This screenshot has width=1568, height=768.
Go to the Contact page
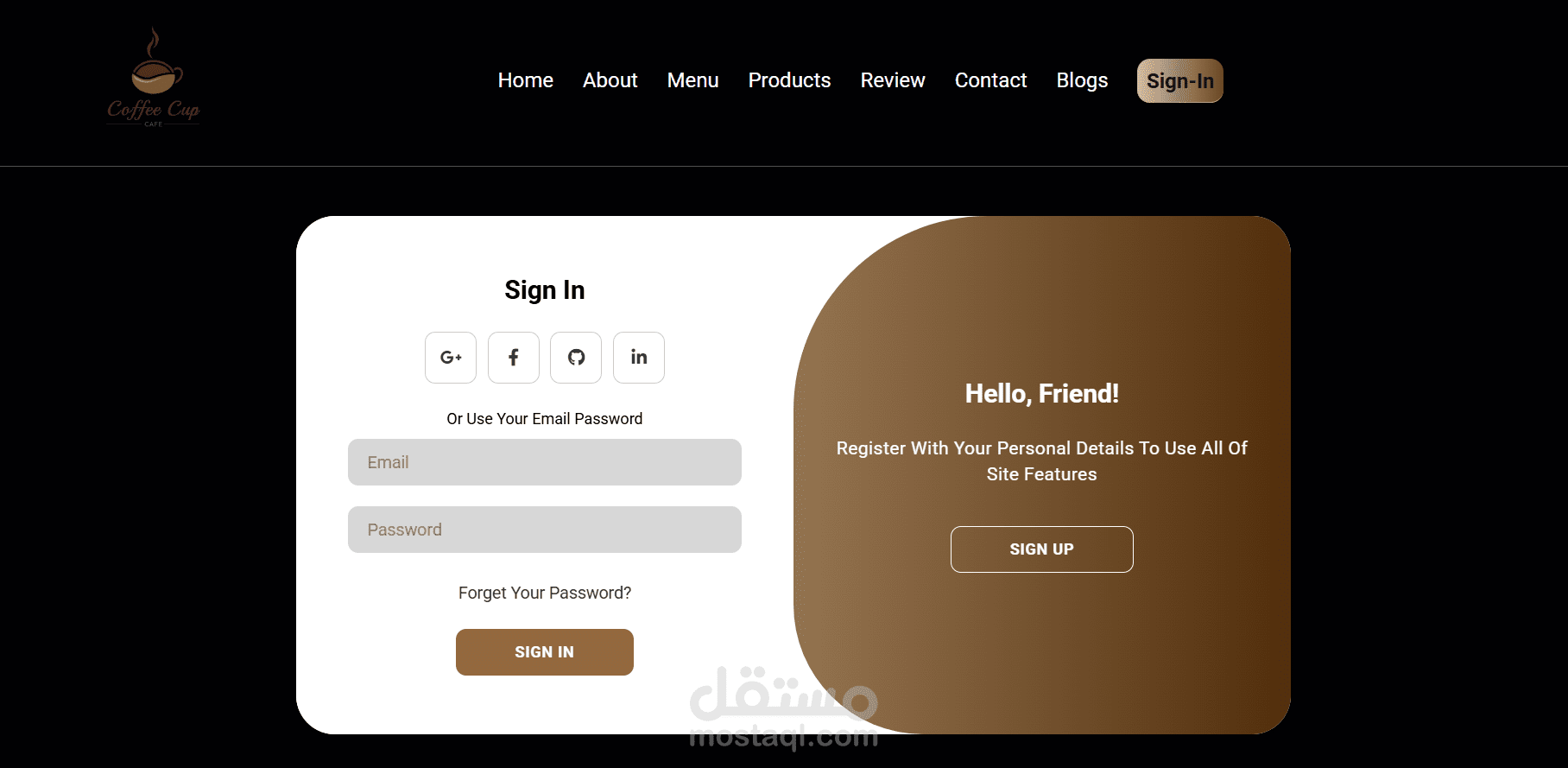(990, 80)
